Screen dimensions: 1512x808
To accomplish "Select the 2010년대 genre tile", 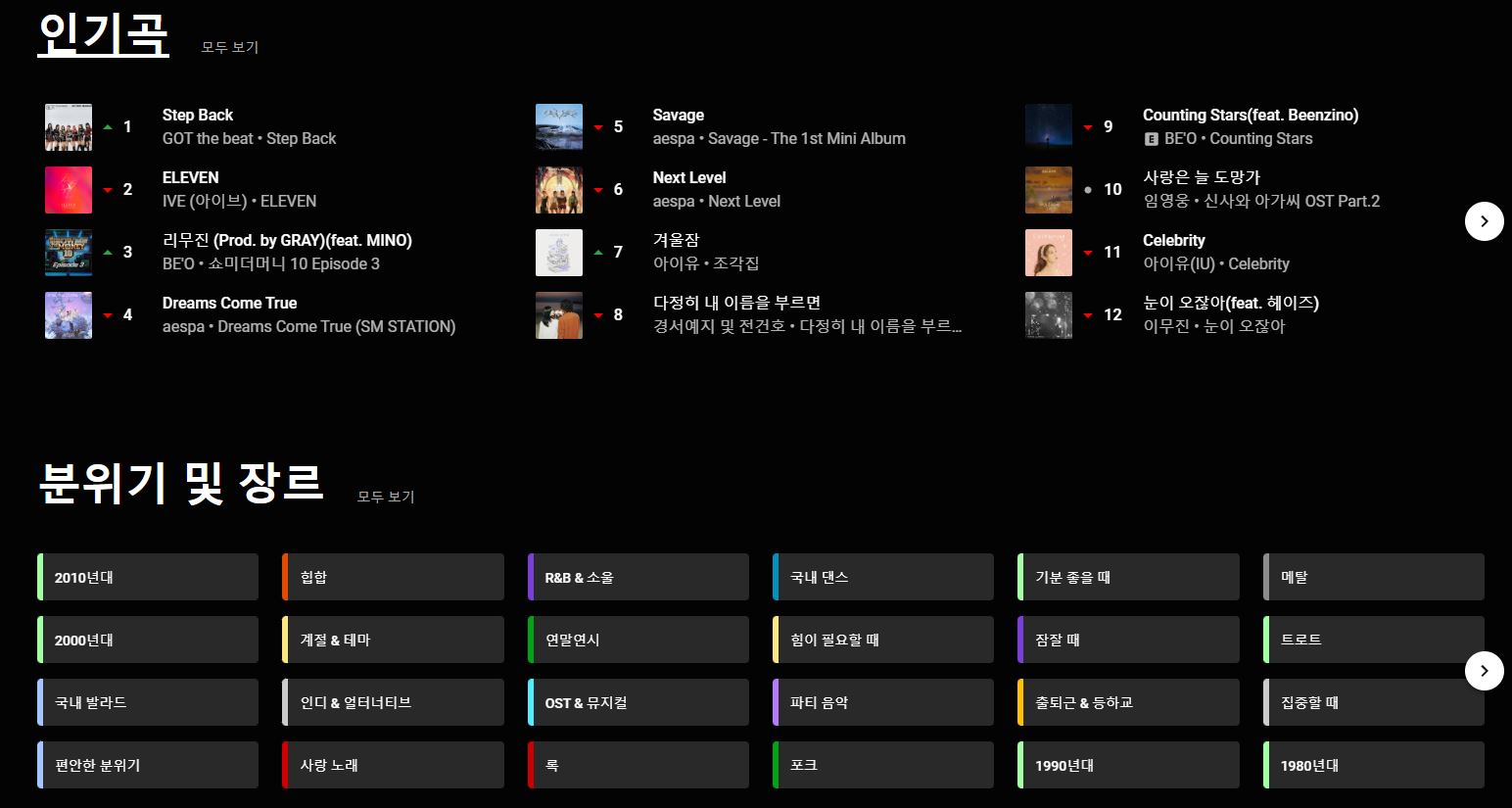I will click(148, 577).
